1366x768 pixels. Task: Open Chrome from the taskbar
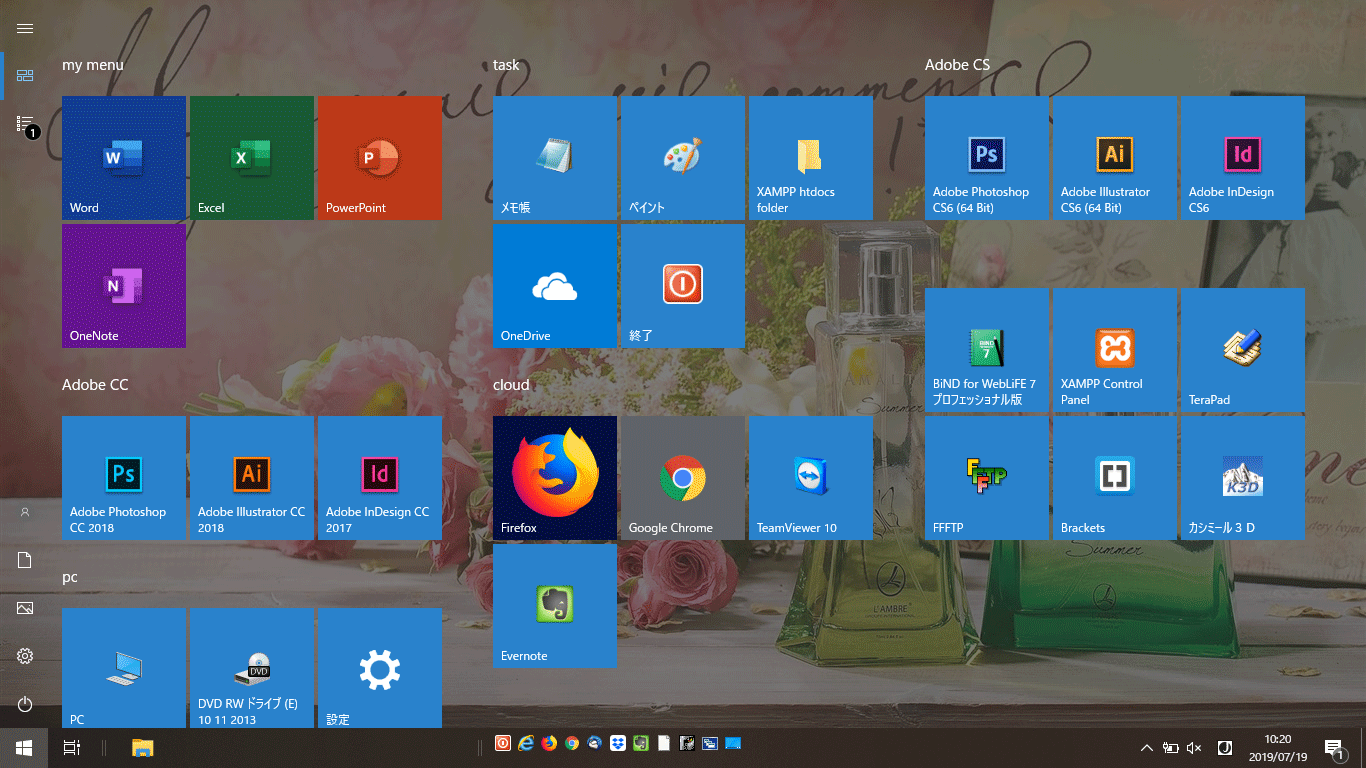click(x=572, y=744)
